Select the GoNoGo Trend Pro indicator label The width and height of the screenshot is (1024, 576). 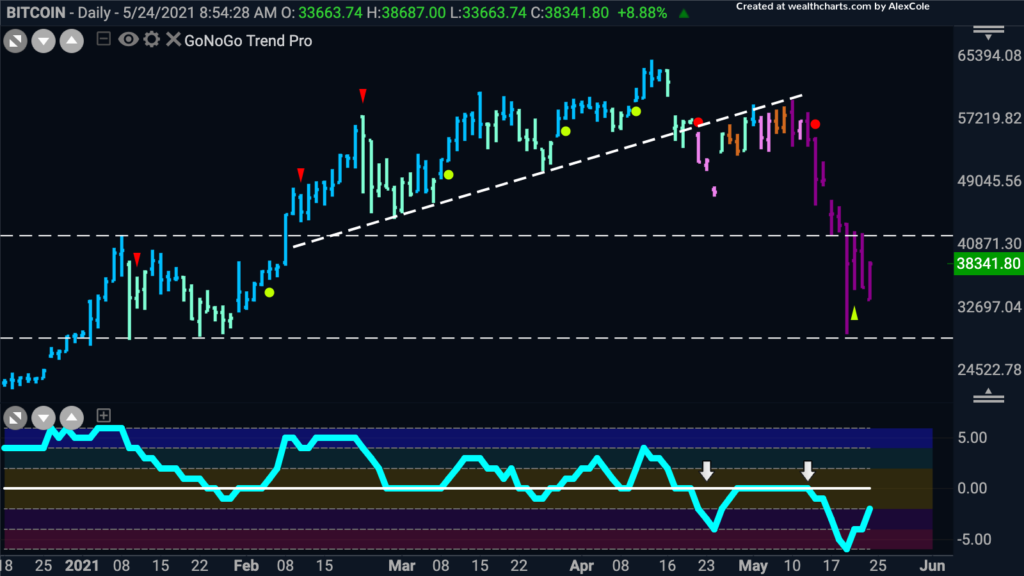point(248,40)
